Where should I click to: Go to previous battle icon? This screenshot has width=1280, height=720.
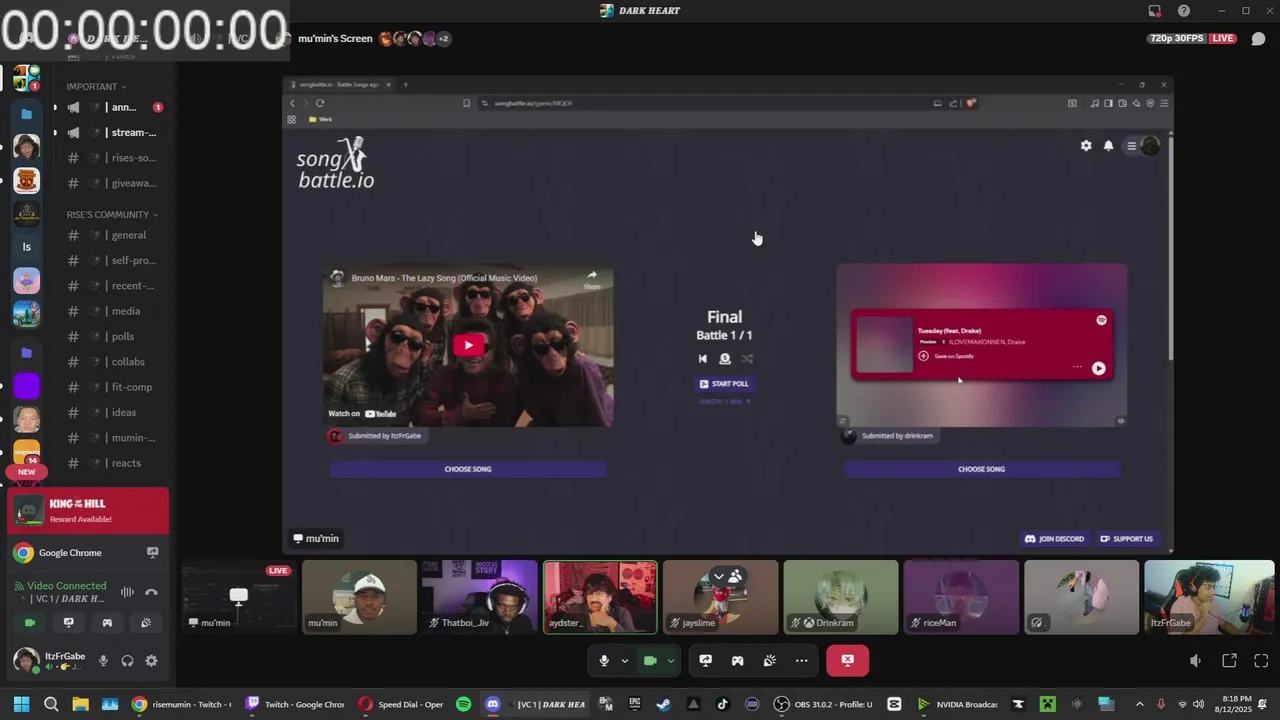[702, 358]
